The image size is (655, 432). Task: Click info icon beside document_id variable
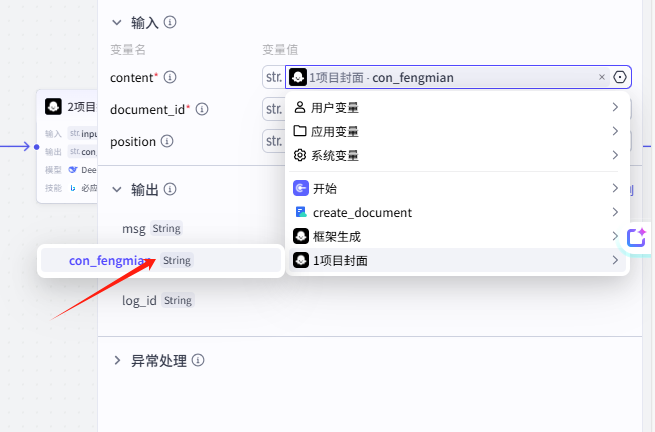(x=202, y=109)
